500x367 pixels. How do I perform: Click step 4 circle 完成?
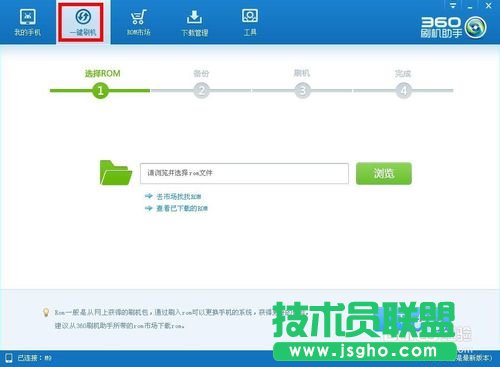point(403,90)
